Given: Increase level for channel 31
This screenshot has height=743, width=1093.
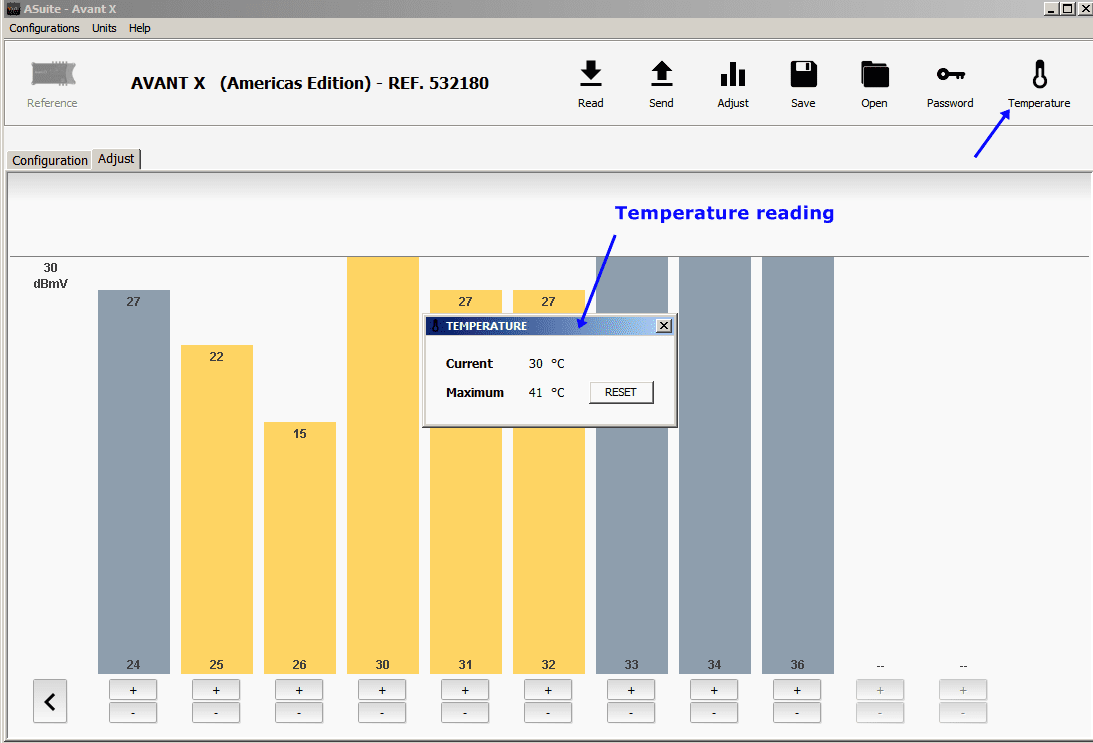Looking at the screenshot, I should (465, 690).
